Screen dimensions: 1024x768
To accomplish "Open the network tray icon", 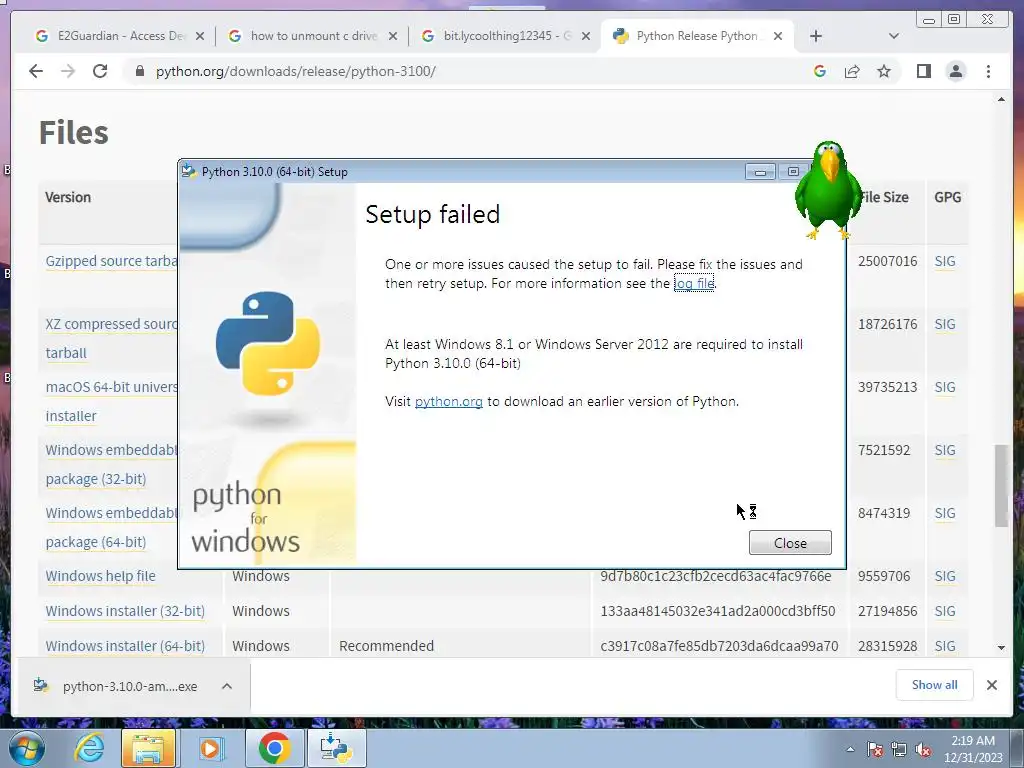I will 899,749.
